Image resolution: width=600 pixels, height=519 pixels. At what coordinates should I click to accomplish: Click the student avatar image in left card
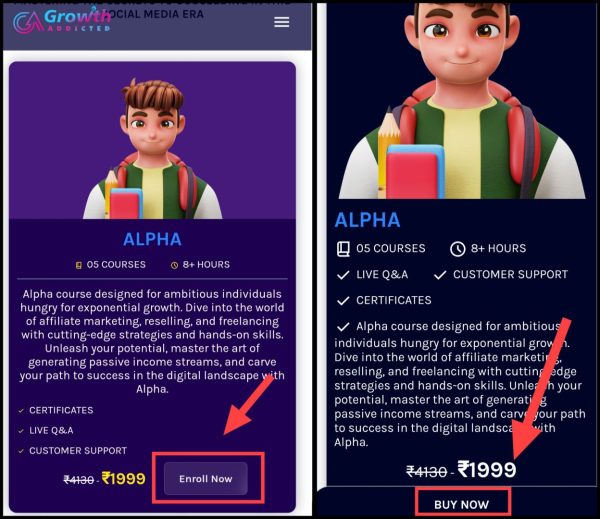152,149
